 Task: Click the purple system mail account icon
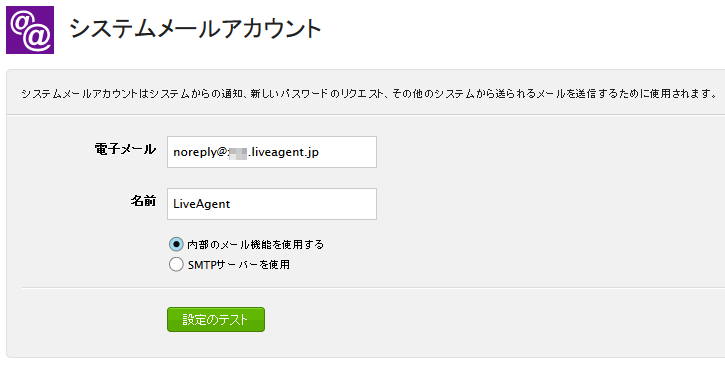point(30,30)
